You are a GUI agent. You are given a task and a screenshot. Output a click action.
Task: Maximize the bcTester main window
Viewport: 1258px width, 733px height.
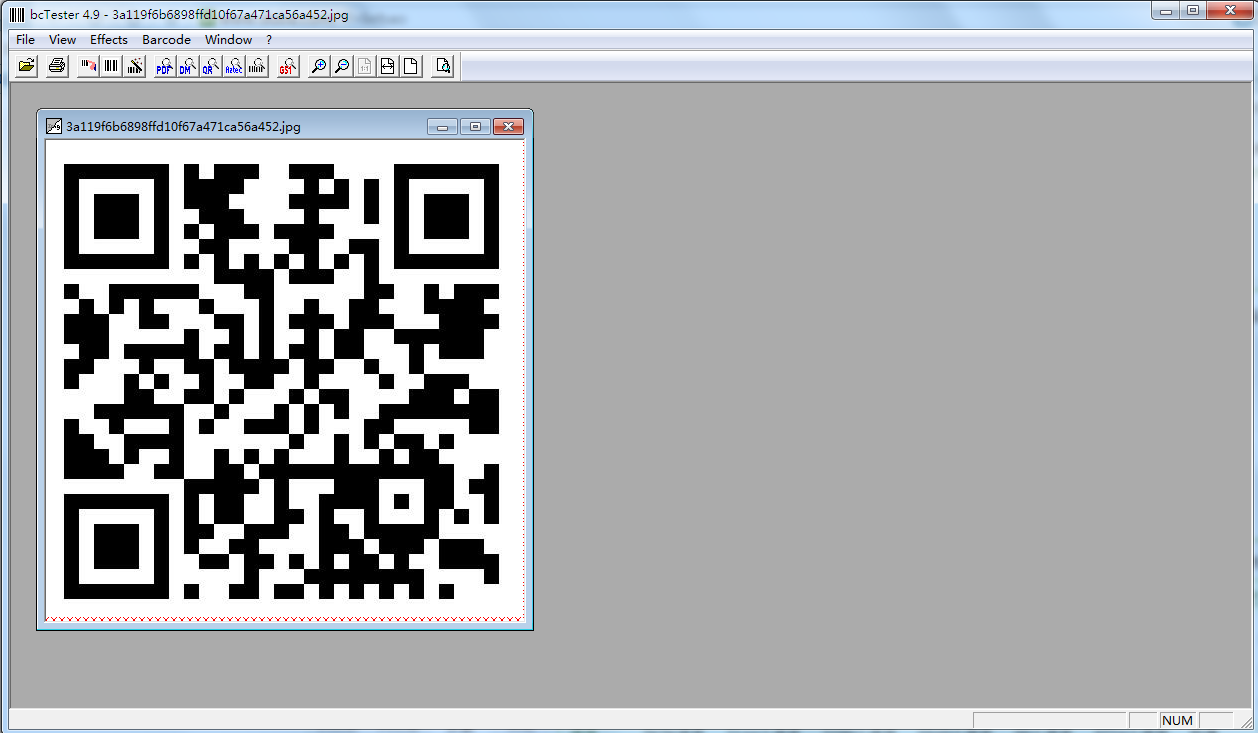tap(1192, 10)
